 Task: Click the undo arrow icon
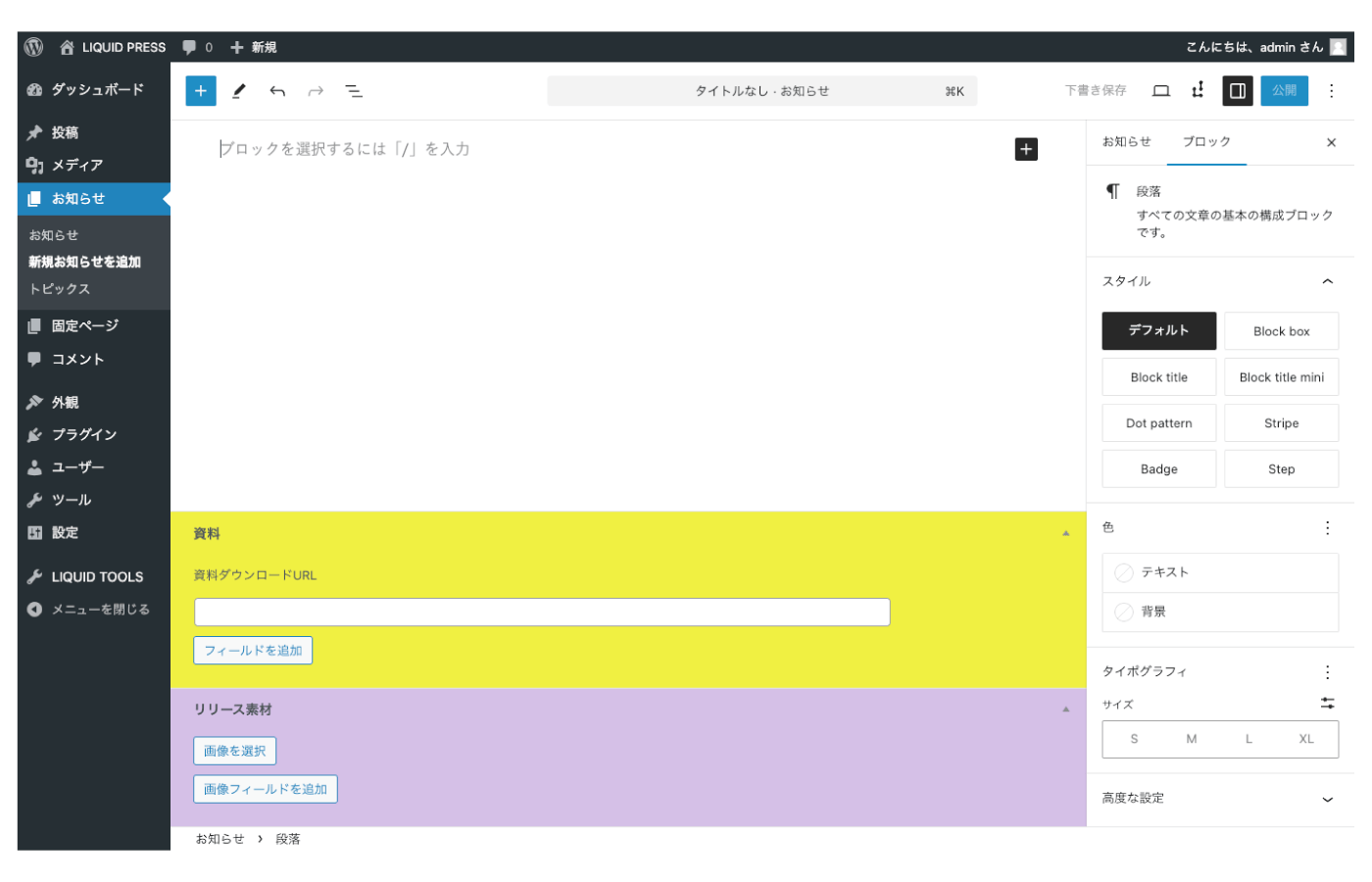[277, 91]
